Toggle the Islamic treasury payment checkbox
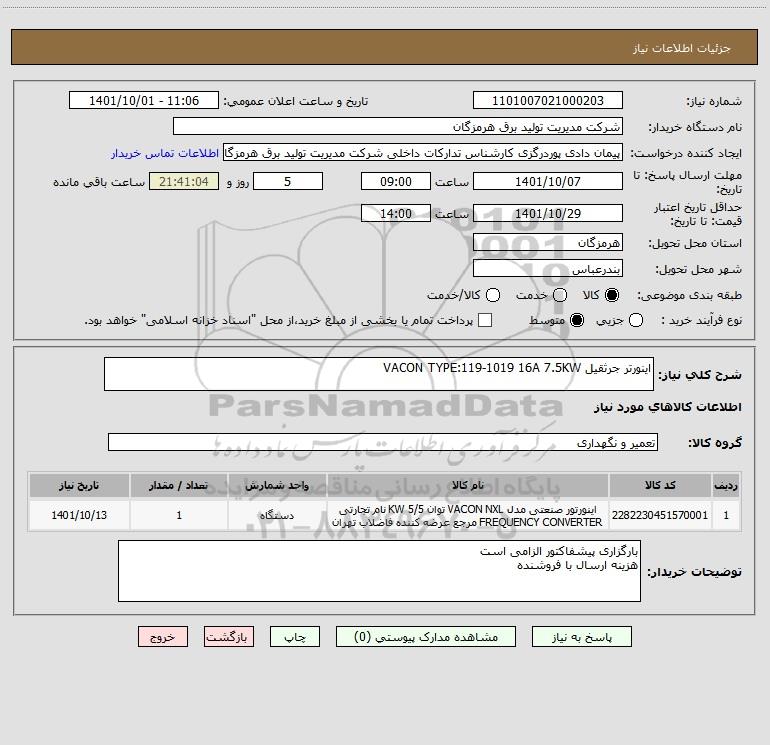 click(x=485, y=320)
